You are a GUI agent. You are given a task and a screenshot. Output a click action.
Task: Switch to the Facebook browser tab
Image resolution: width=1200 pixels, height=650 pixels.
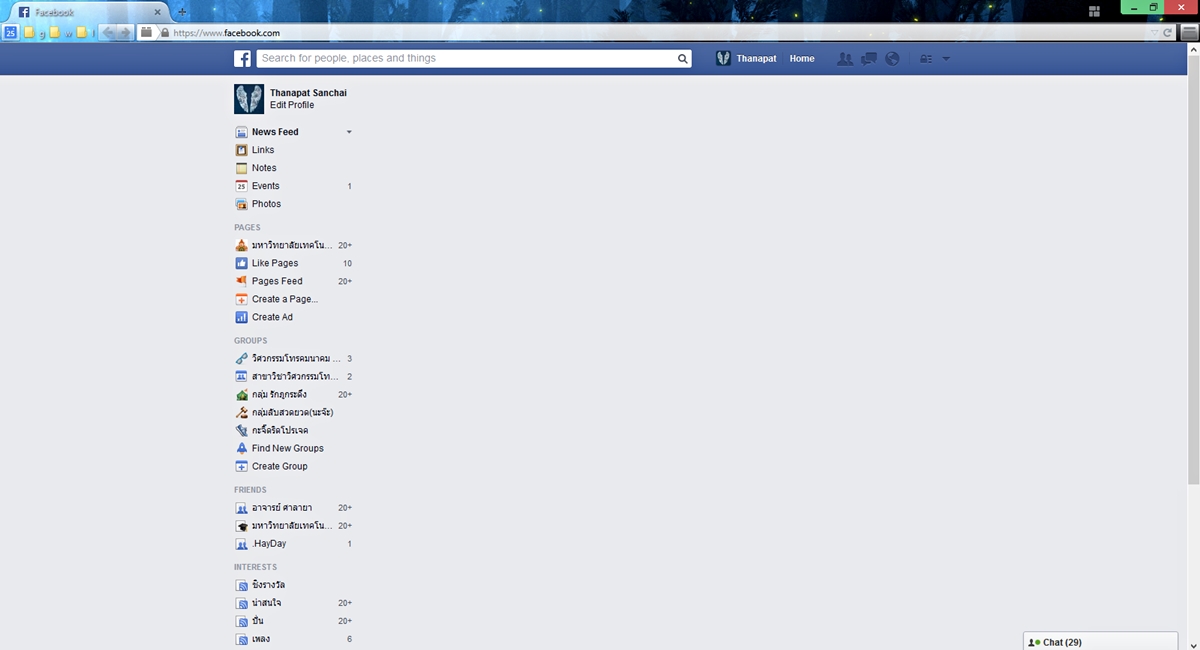(90, 12)
